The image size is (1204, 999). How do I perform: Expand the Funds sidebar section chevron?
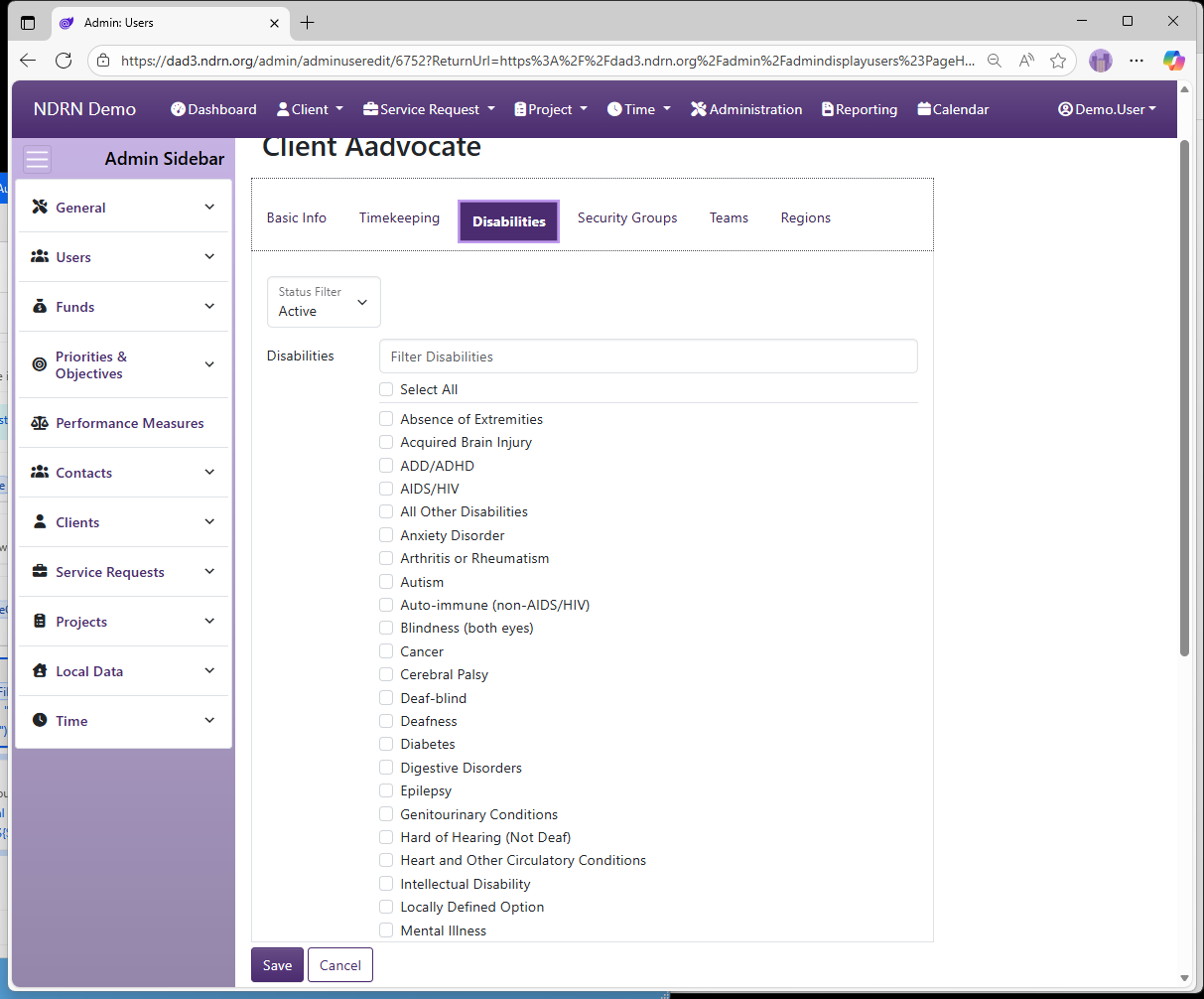[x=209, y=306]
